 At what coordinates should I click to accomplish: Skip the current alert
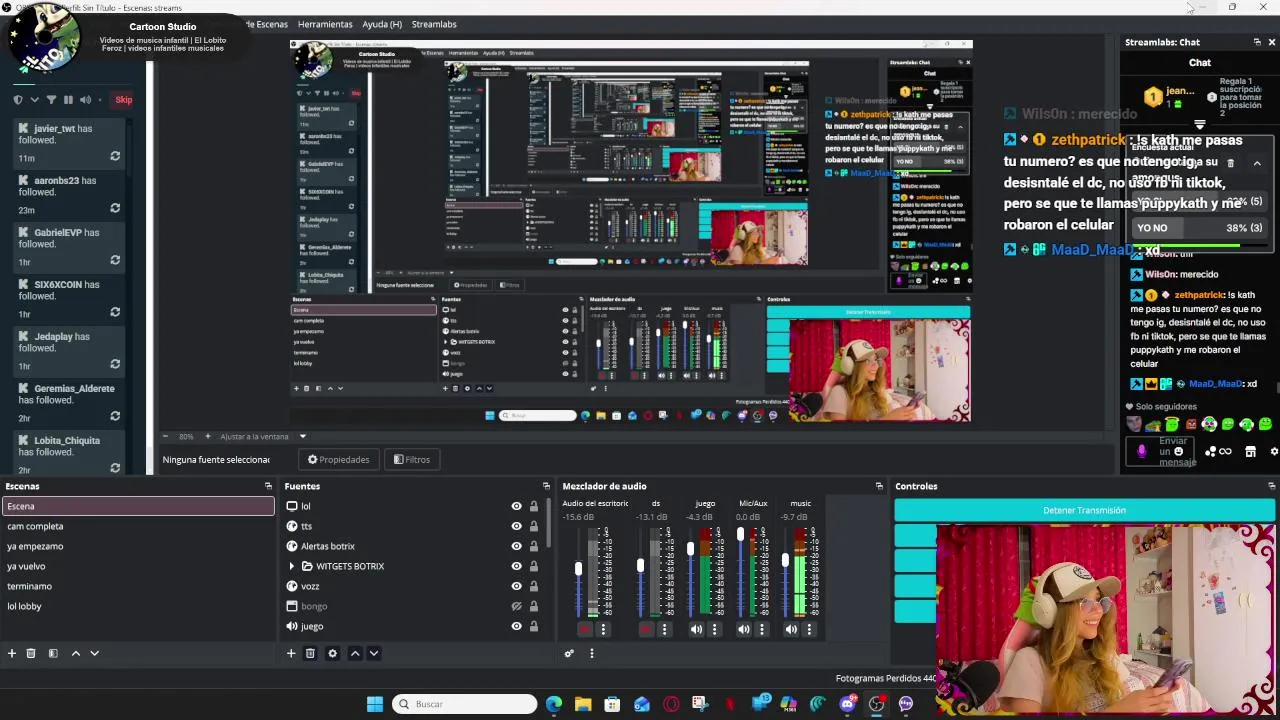click(x=123, y=100)
